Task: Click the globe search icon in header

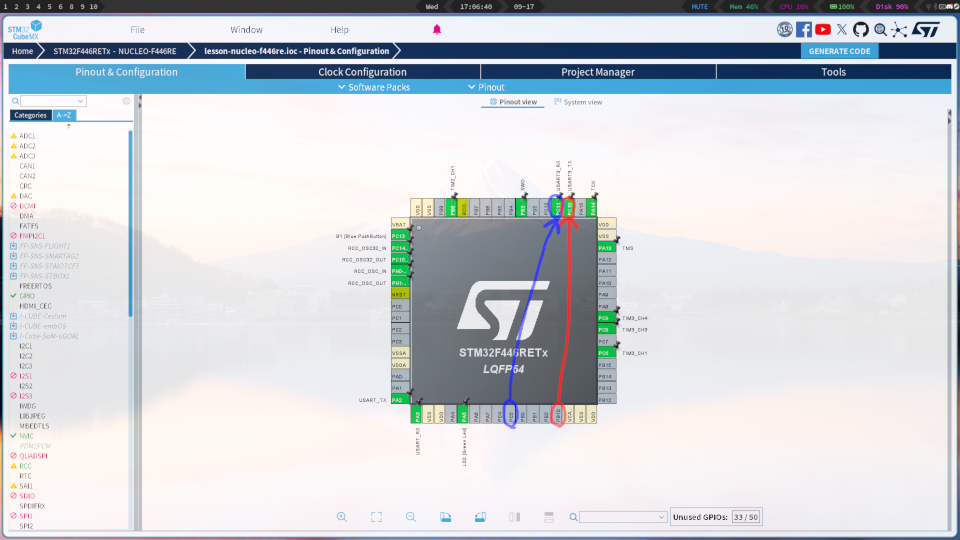Action: 880,29
